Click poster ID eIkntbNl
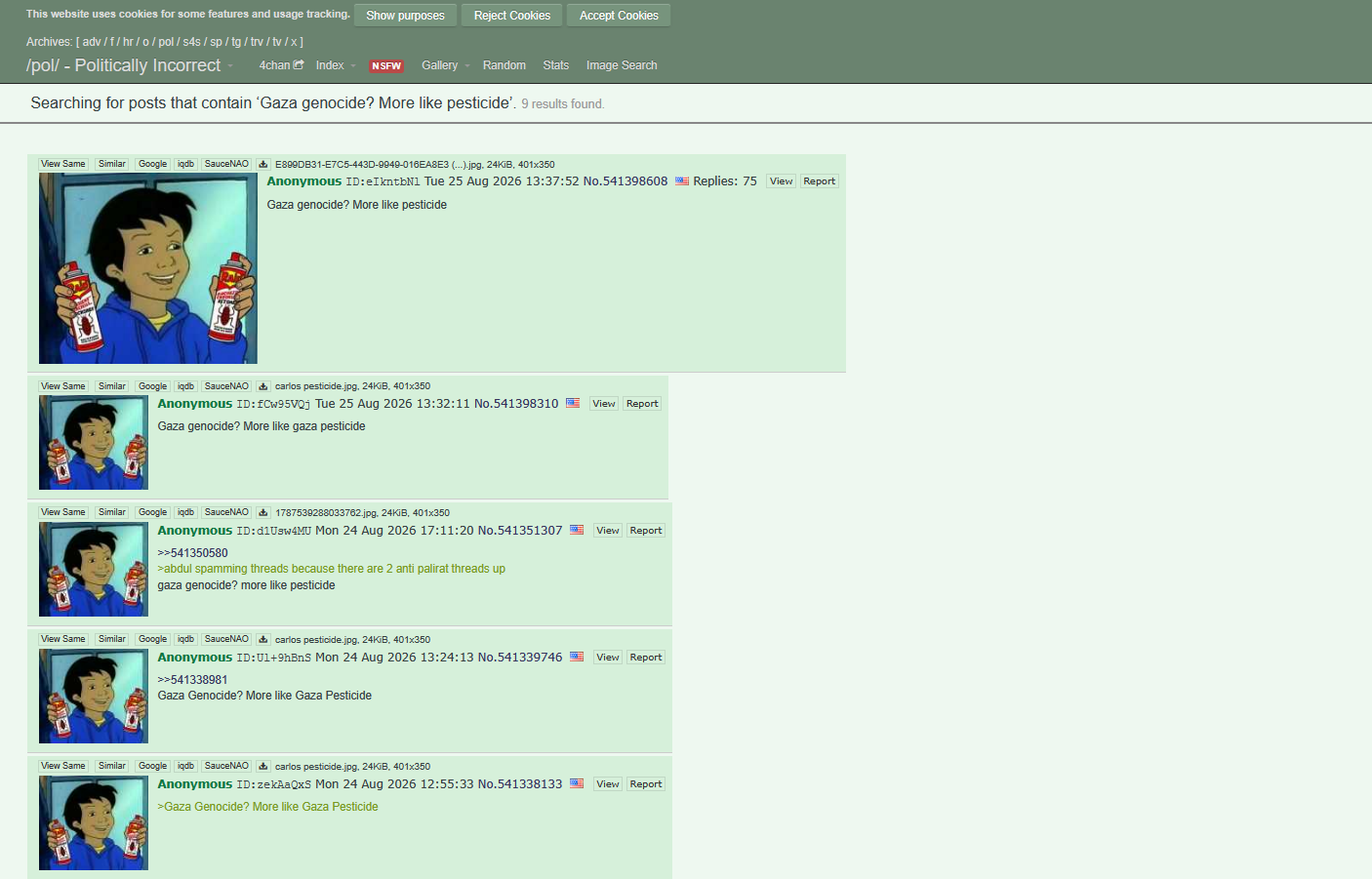 [x=383, y=181]
